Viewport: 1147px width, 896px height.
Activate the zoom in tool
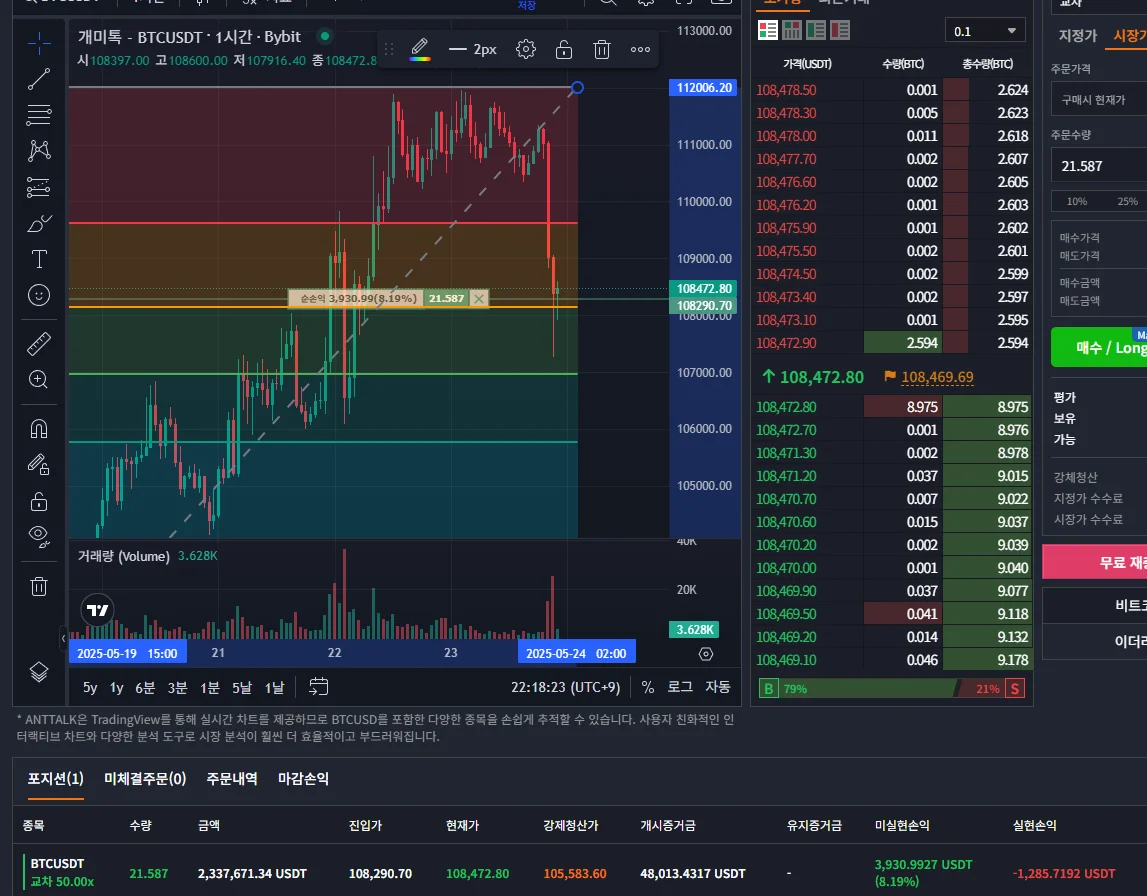click(x=39, y=380)
